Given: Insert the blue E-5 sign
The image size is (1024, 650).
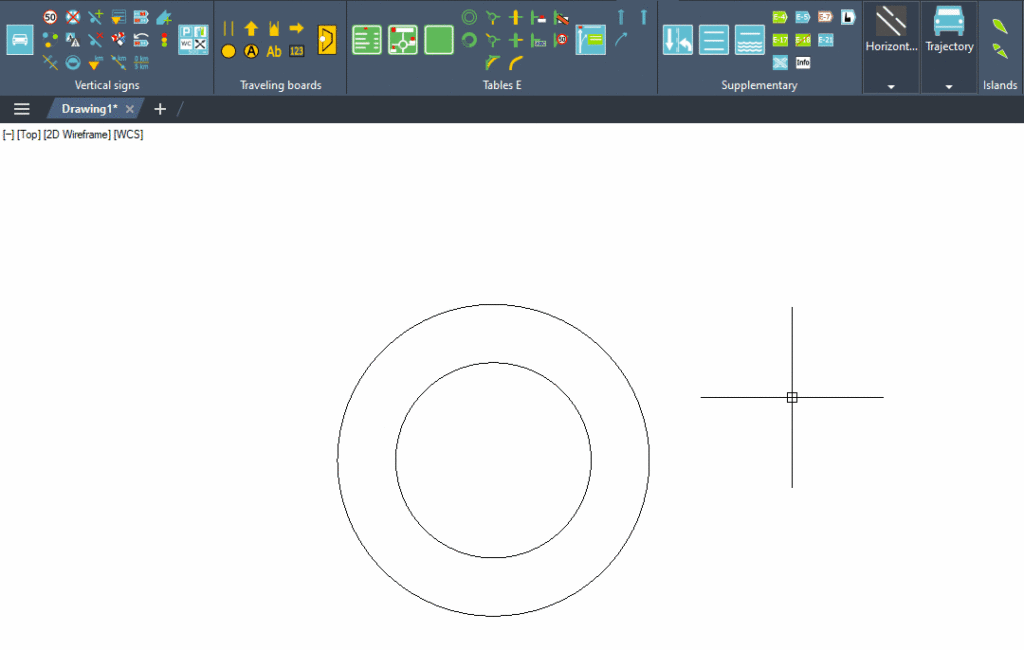Looking at the screenshot, I should tap(803, 17).
